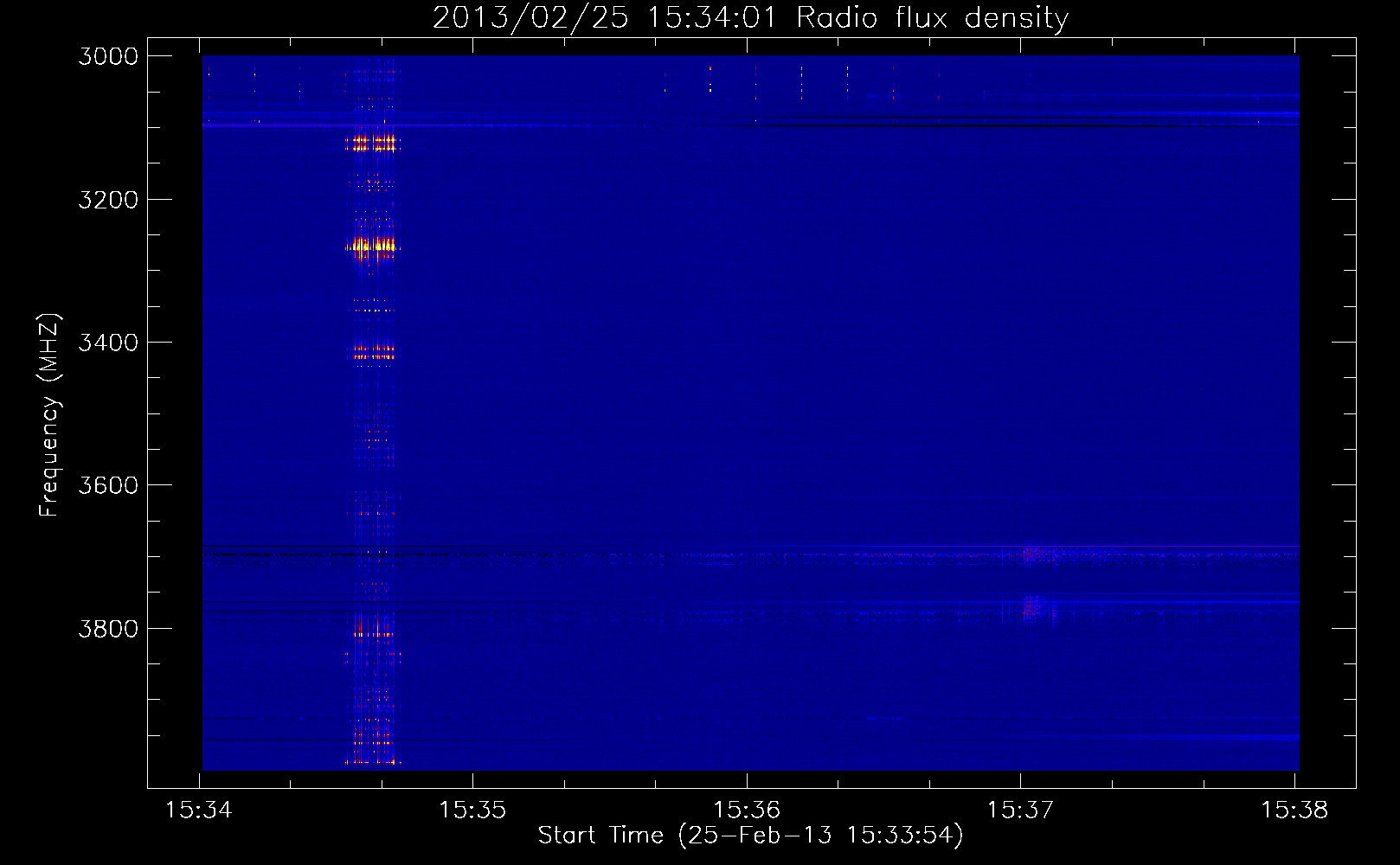Click the 'Start Time (25-Feb-13 15:33:54)' label
Image resolution: width=1400 pixels, height=865 pixels.
[750, 835]
